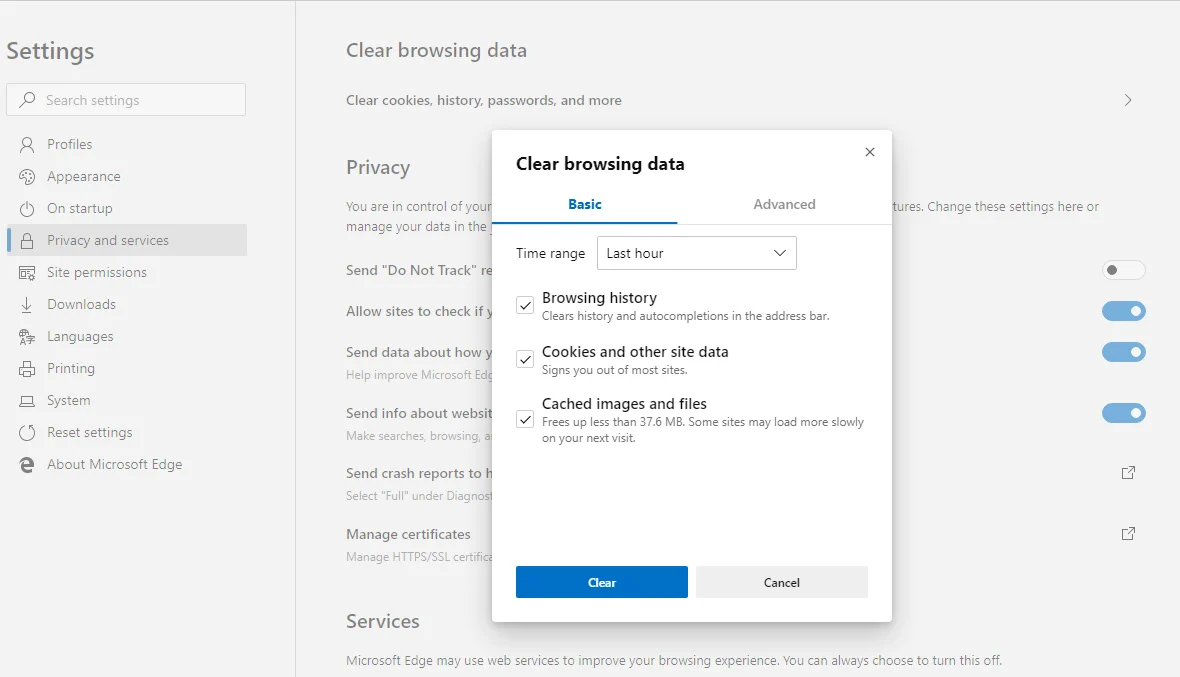The width and height of the screenshot is (1180, 677).
Task: Expand Clear cookies, history, passwords chevron
Action: (1128, 100)
